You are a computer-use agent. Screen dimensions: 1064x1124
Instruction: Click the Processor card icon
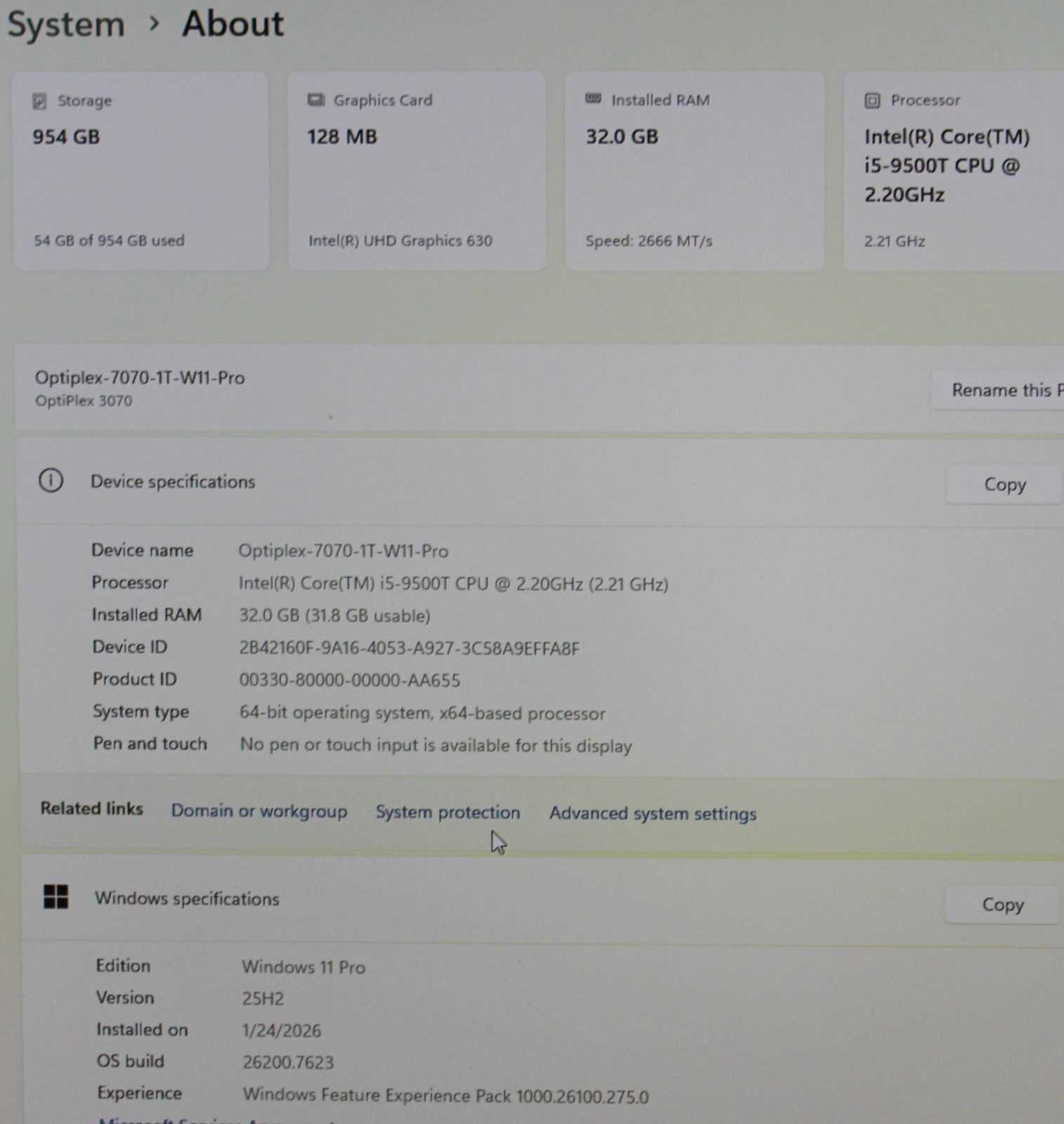pos(872,100)
